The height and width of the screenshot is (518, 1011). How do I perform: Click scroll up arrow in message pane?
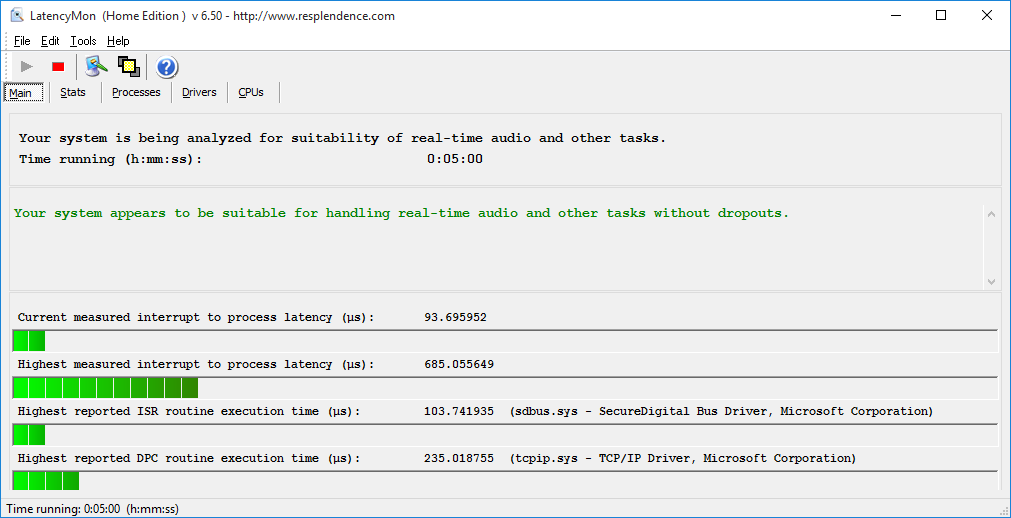coord(991,214)
